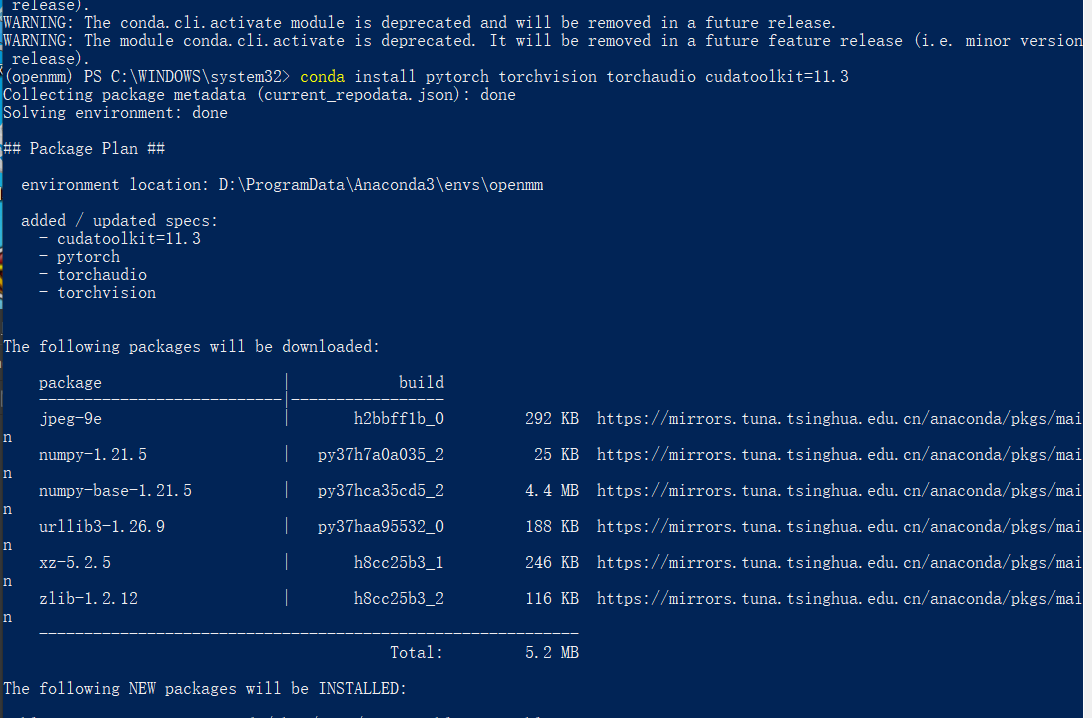Click the yellow 'conda' command word
Viewport: 1092px width, 718px height.
tap(322, 77)
